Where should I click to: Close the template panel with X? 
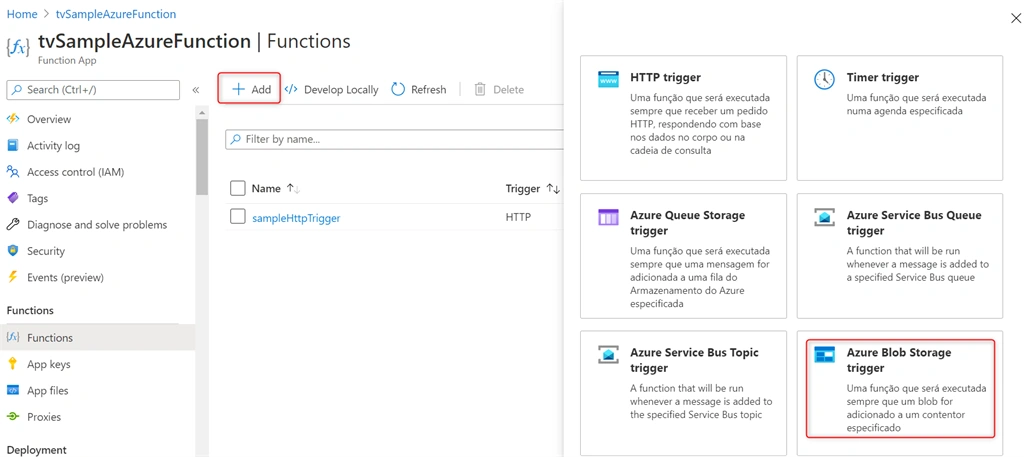1016,18
